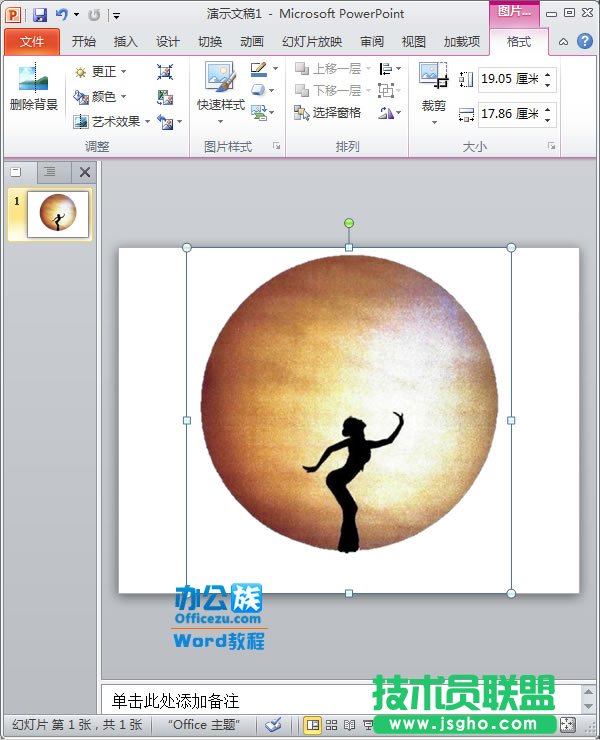Open the File (文件) tab
The image size is (600, 740).
31,42
